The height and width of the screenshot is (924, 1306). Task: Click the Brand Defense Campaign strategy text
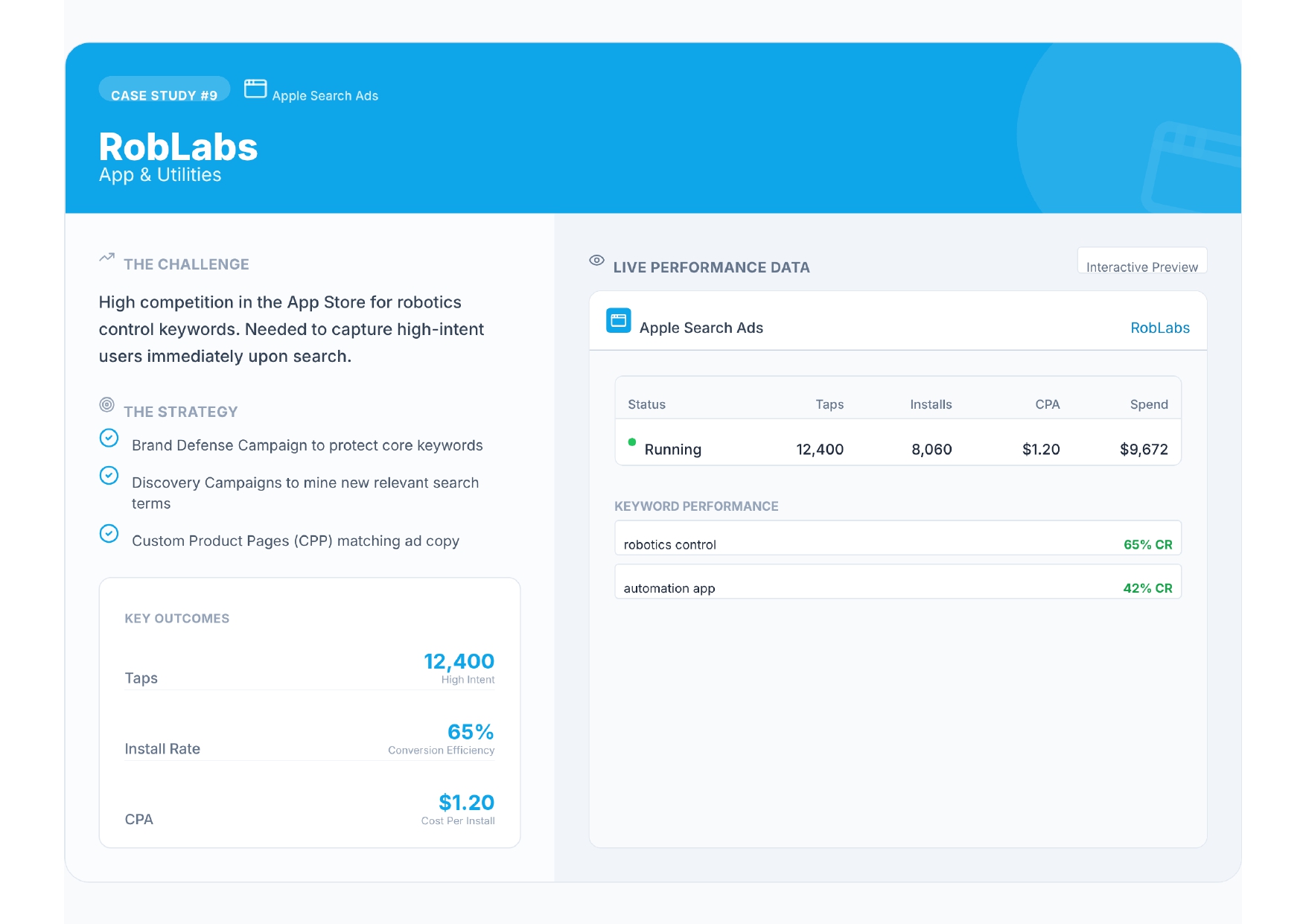pos(308,445)
